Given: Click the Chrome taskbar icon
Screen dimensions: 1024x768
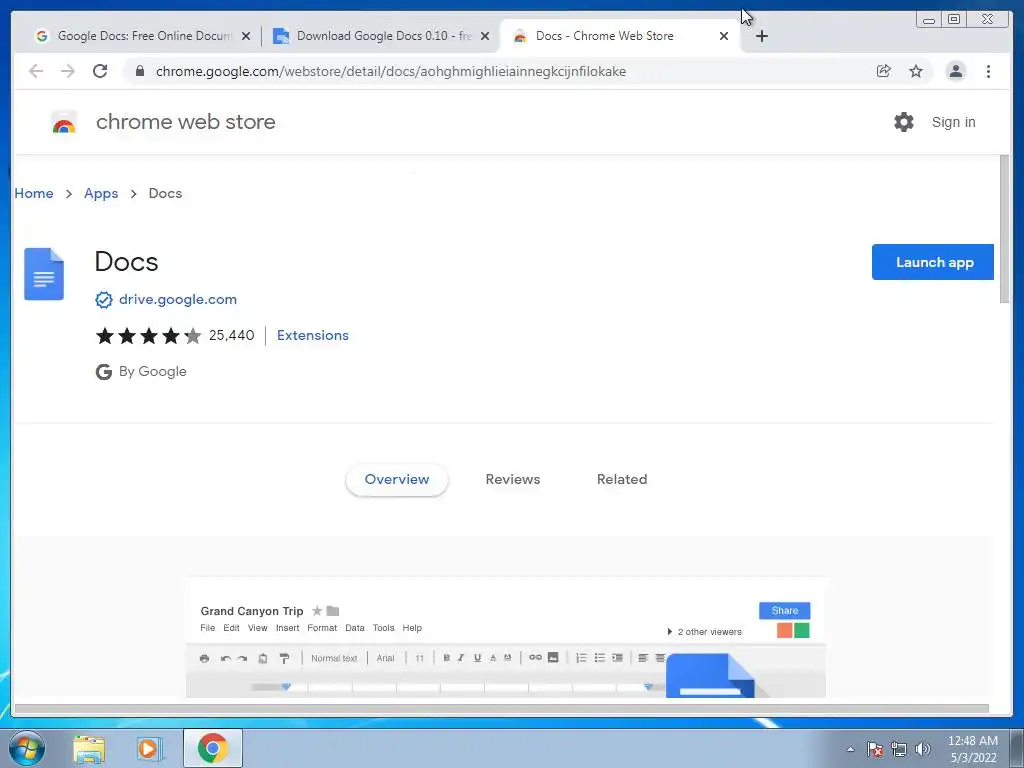Looking at the screenshot, I should pos(212,748).
